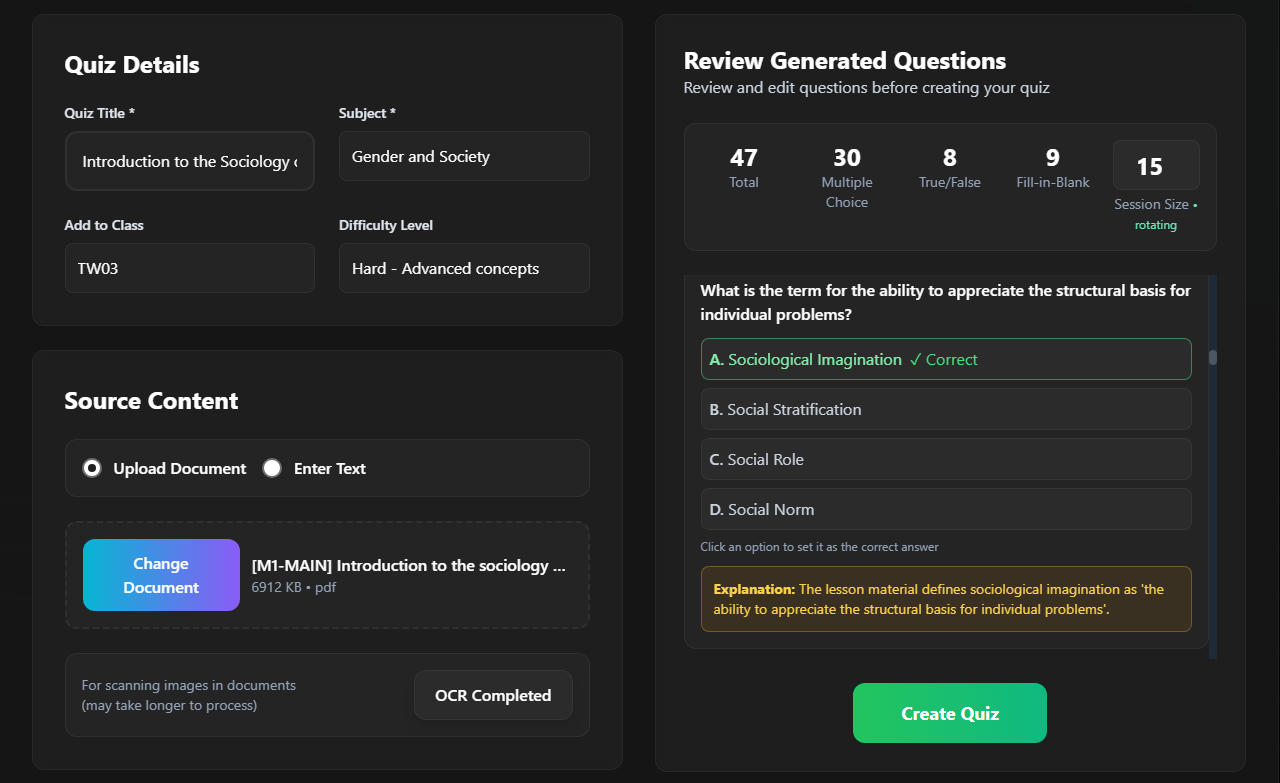Click the uploaded M1-MAIN PDF file name
Viewport: 1280px width, 783px height.
(x=408, y=566)
